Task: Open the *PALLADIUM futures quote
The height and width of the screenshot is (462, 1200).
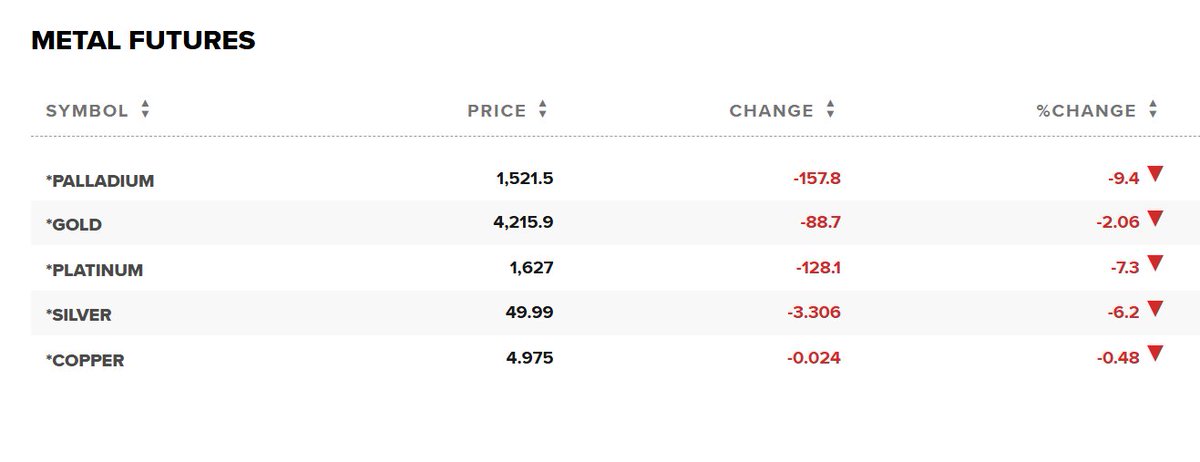Action: coord(100,181)
